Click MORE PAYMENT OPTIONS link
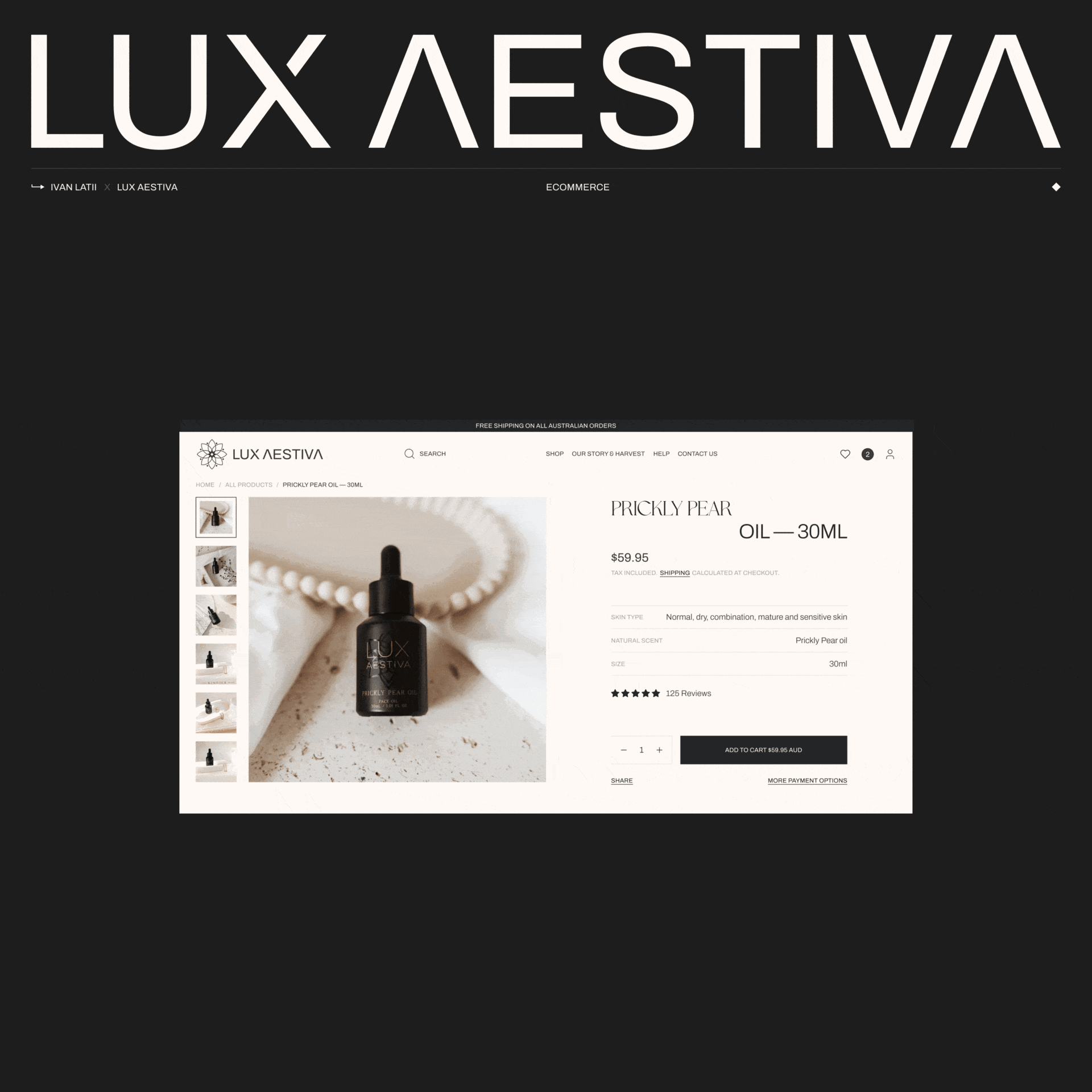 (807, 780)
